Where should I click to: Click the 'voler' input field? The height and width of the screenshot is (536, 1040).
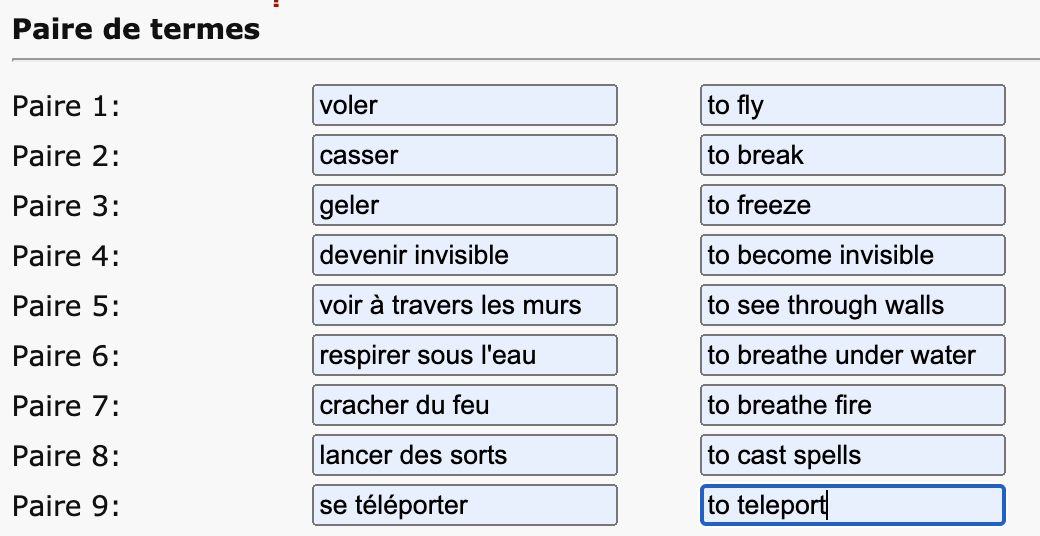click(464, 105)
